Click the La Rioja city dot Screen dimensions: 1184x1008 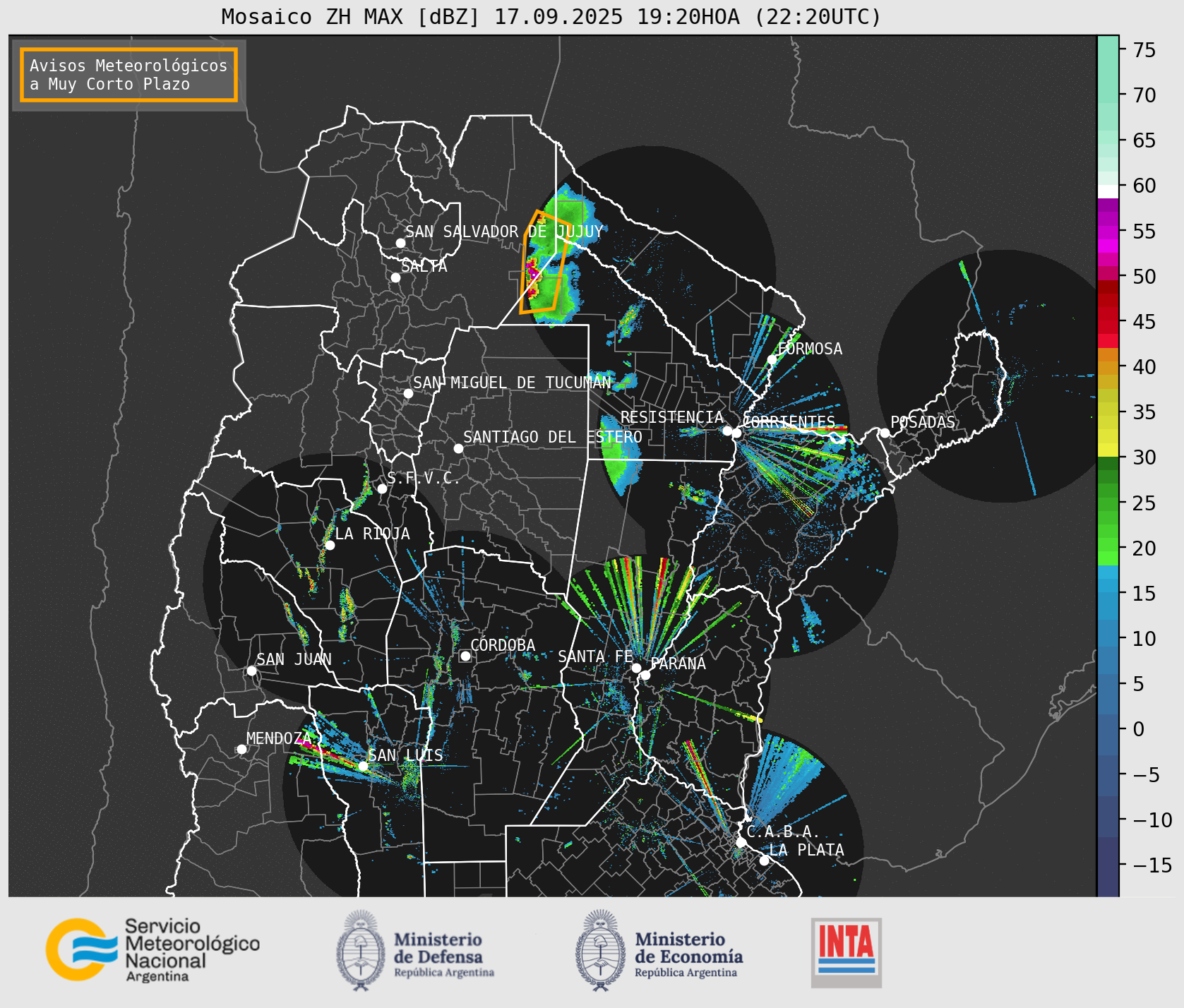(x=330, y=545)
